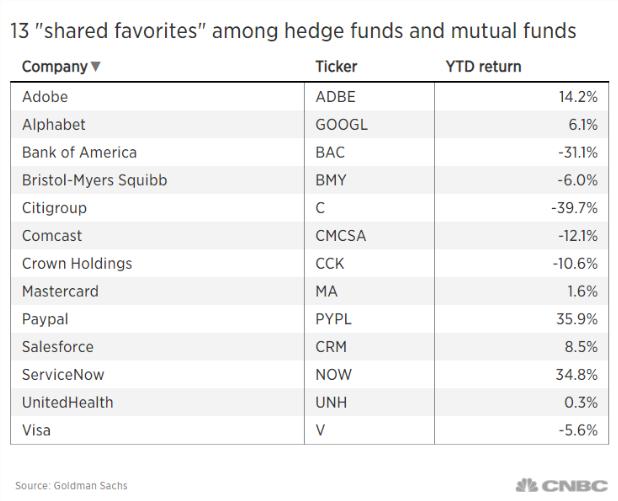Click the YTD return column header
This screenshot has height=501, width=618.
pos(483,67)
